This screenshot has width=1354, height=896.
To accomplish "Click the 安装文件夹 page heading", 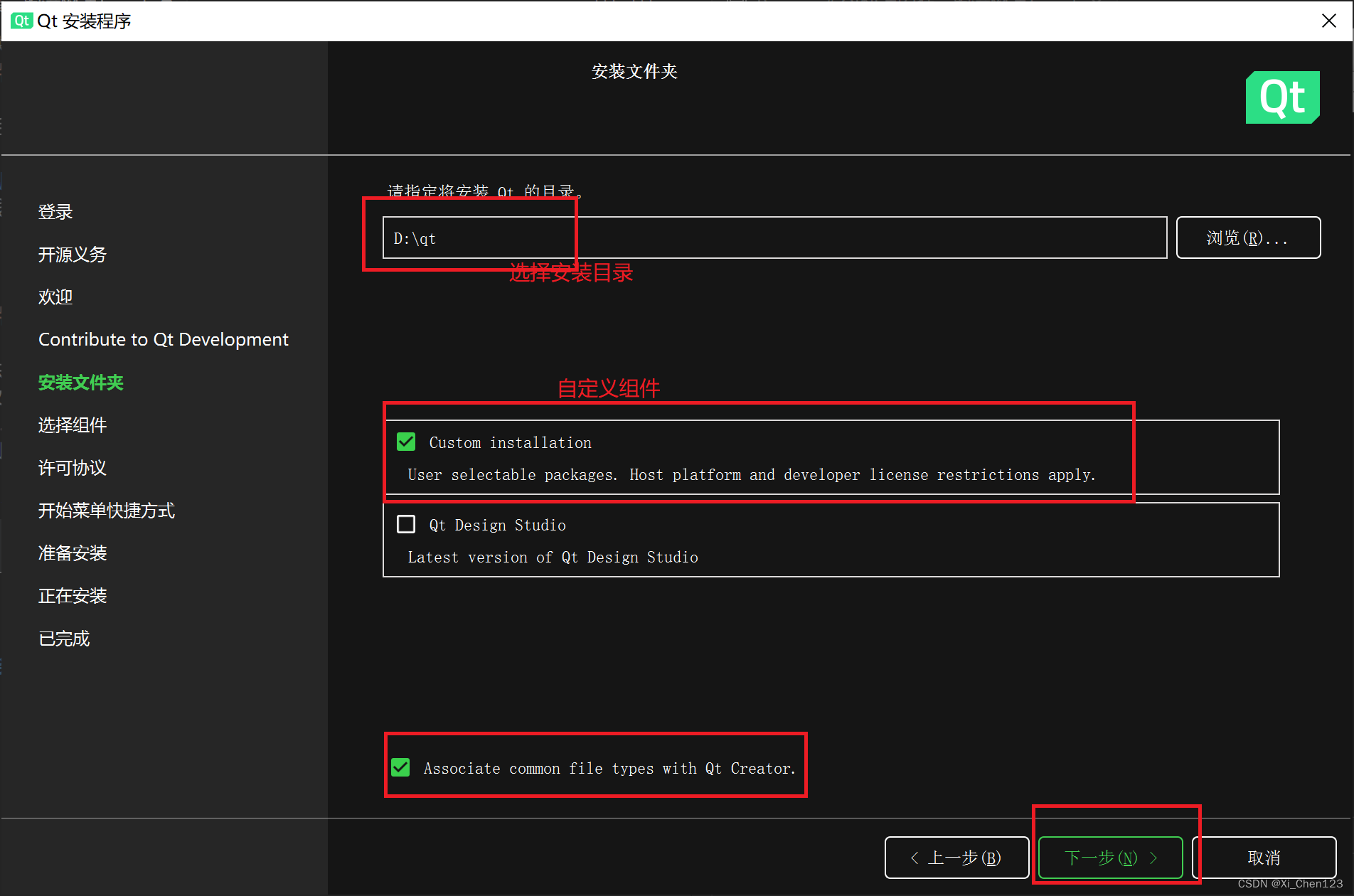I will (634, 71).
